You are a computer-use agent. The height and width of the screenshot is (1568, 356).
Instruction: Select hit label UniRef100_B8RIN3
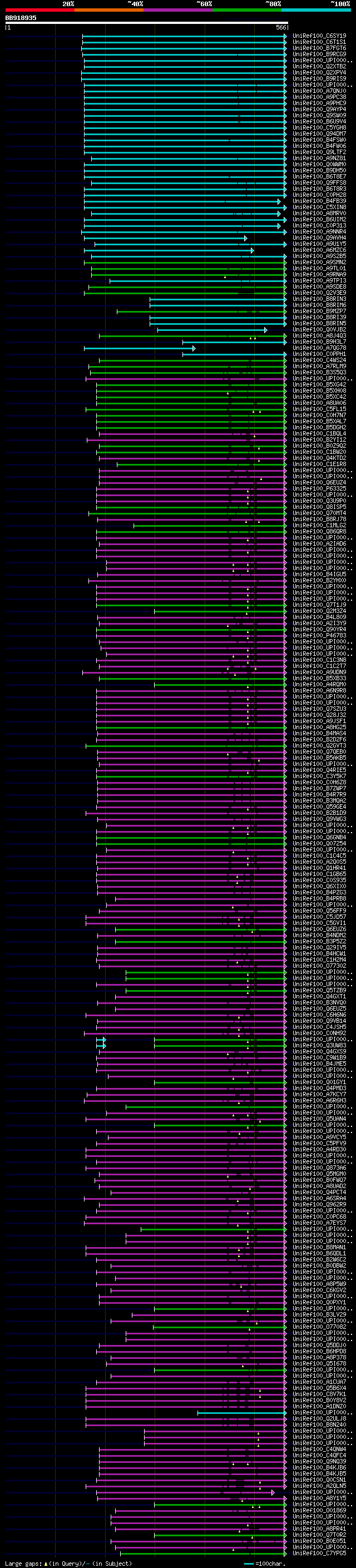coord(319,299)
